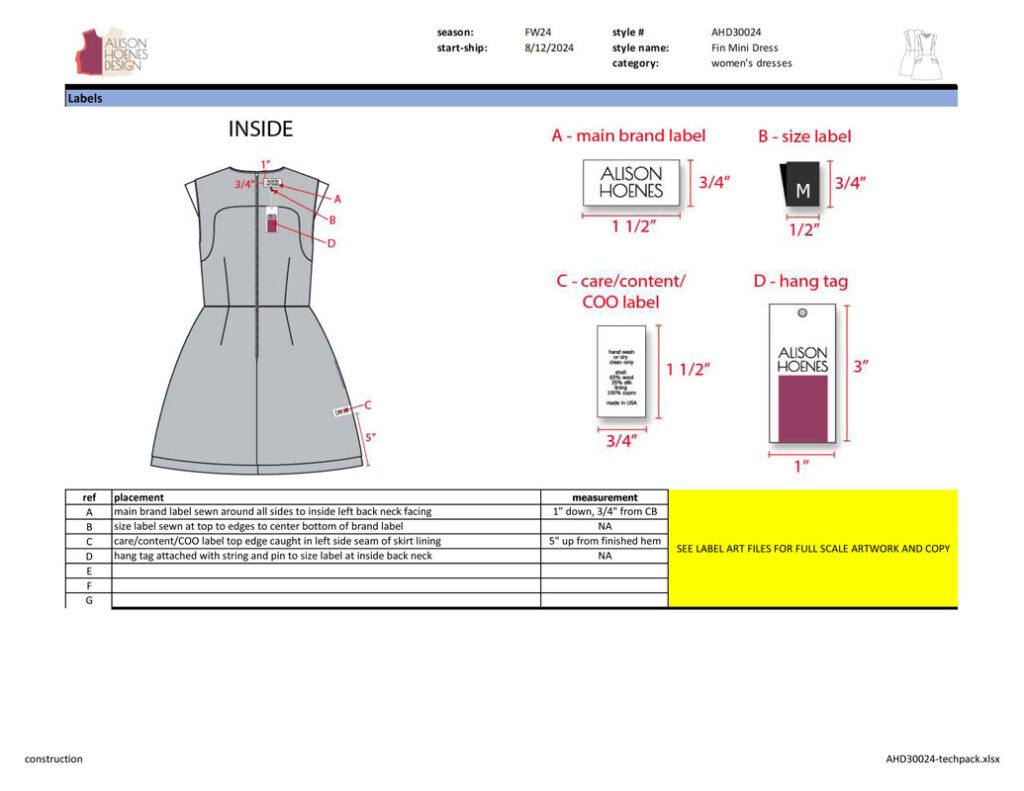Select callout letter D next to the dress
Viewport: 1024px width, 791px height.
pyautogui.click(x=331, y=244)
